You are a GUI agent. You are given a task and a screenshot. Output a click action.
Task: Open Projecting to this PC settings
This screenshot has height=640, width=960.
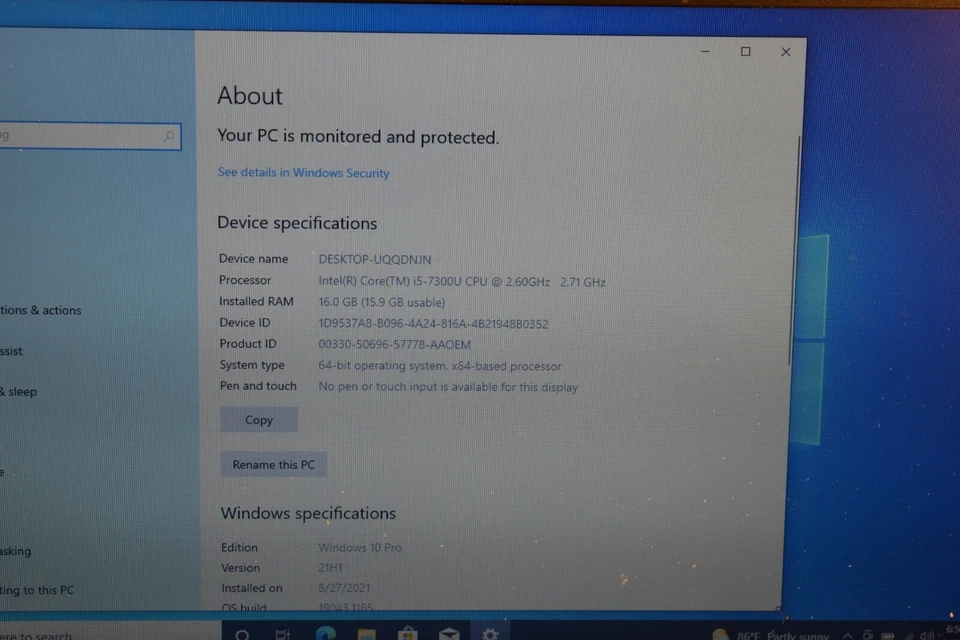[37, 590]
